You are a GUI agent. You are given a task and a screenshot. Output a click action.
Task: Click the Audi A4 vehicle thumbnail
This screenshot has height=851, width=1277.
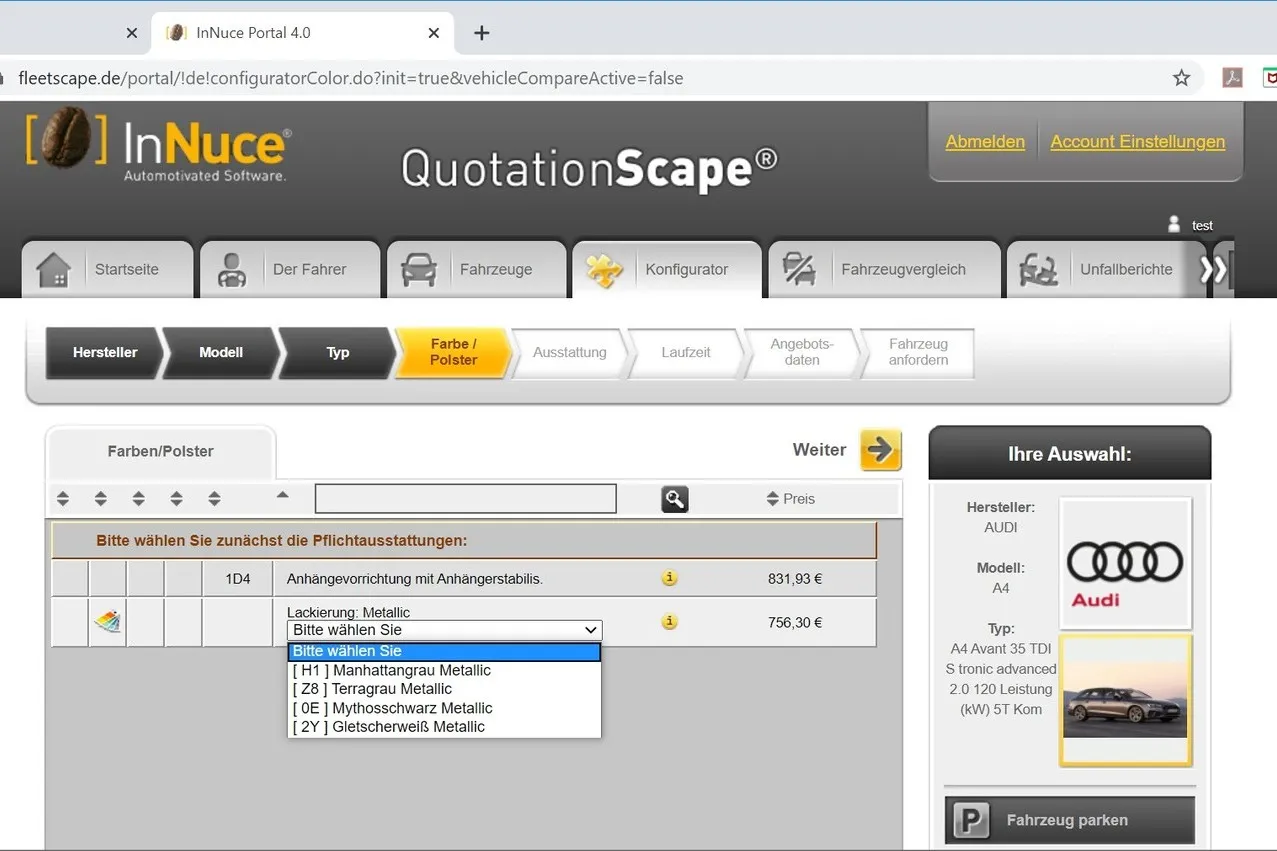[1125, 700]
